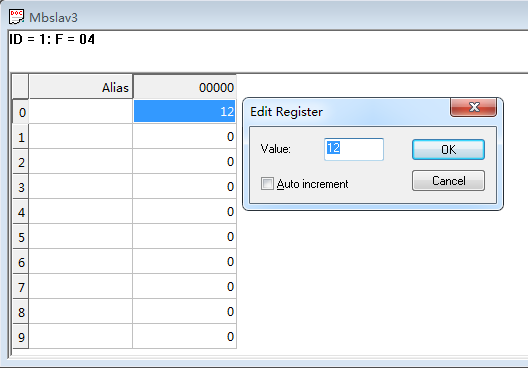Click the 00000 column header
The image size is (528, 368).
pos(185,87)
